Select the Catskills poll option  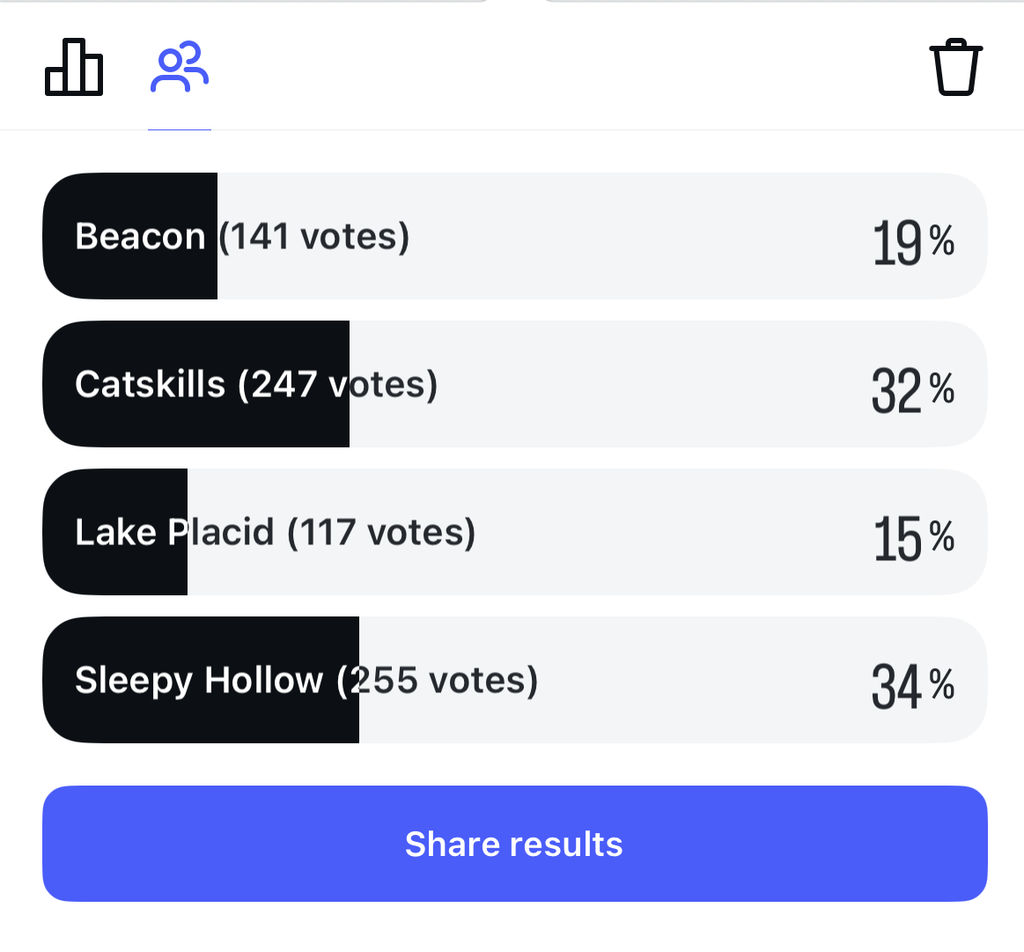tap(514, 383)
